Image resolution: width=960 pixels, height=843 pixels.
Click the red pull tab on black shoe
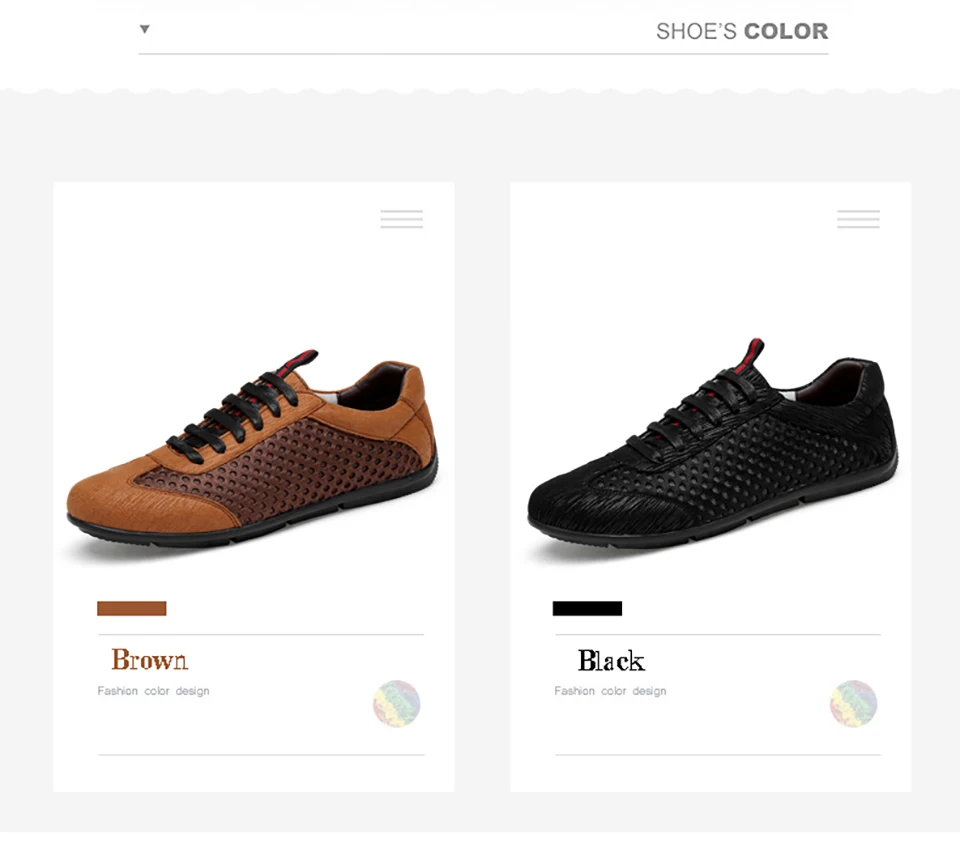(753, 352)
